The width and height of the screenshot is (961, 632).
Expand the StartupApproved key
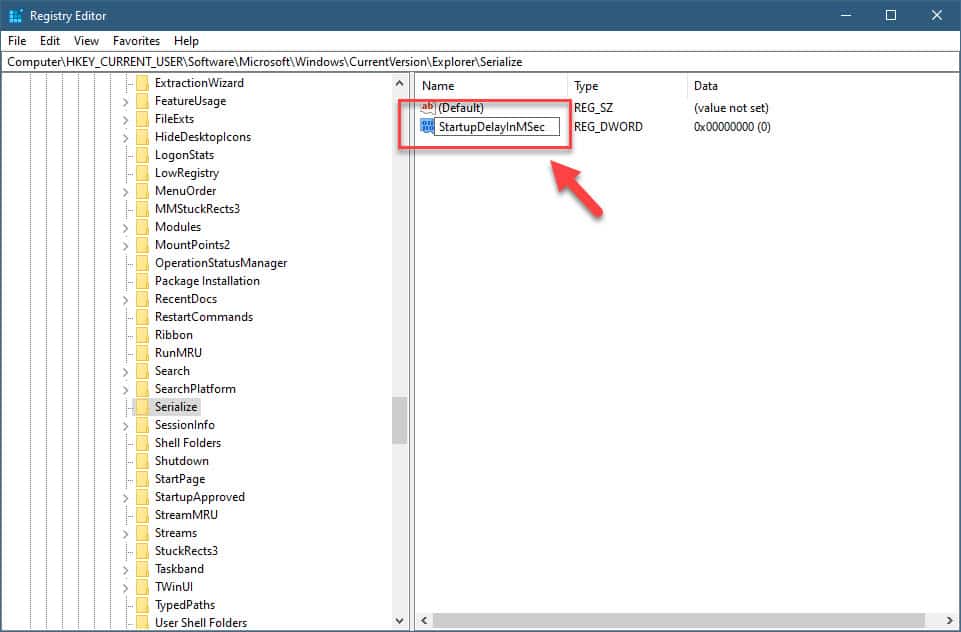(x=126, y=498)
